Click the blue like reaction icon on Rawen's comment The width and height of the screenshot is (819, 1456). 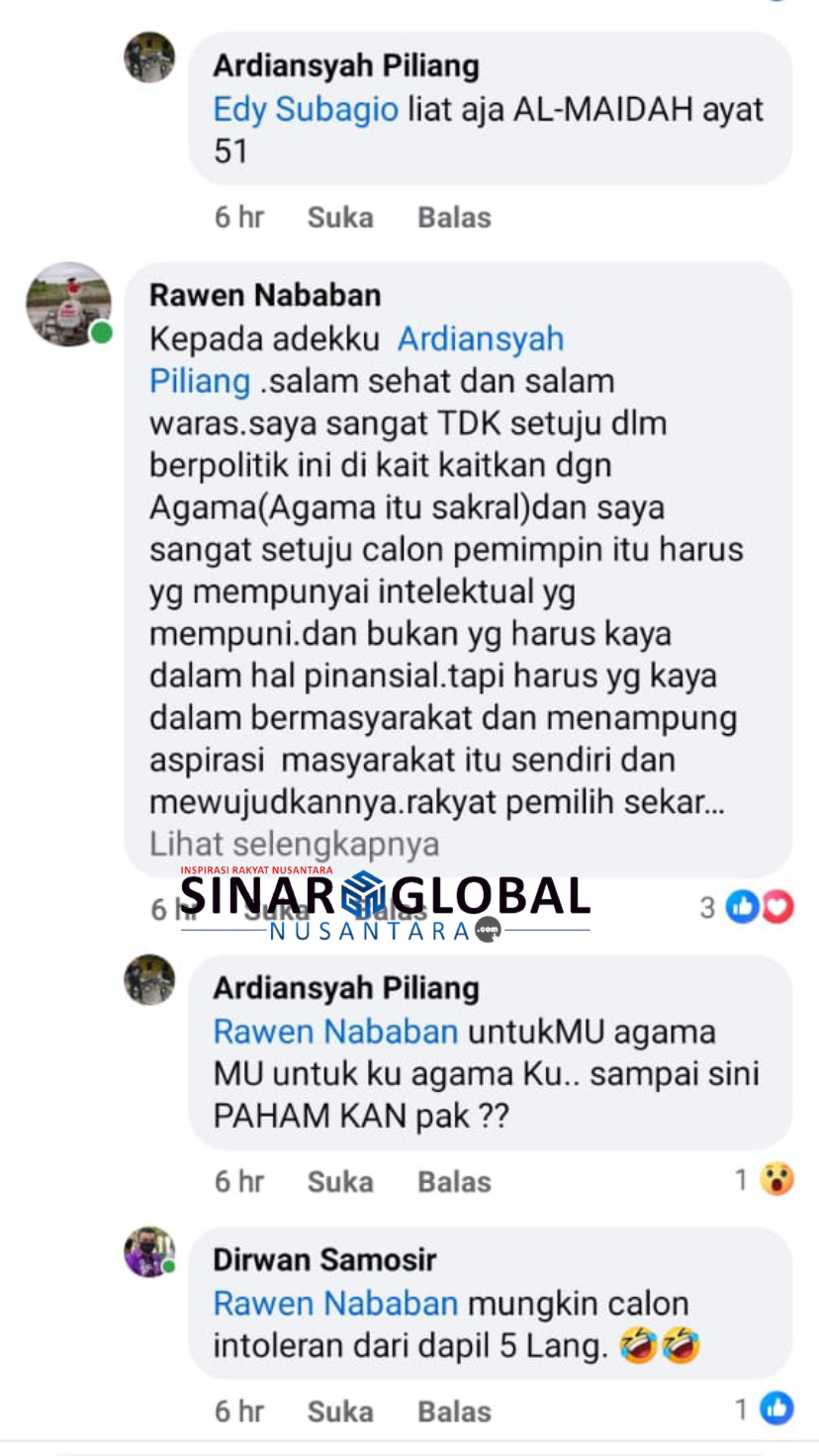click(743, 907)
